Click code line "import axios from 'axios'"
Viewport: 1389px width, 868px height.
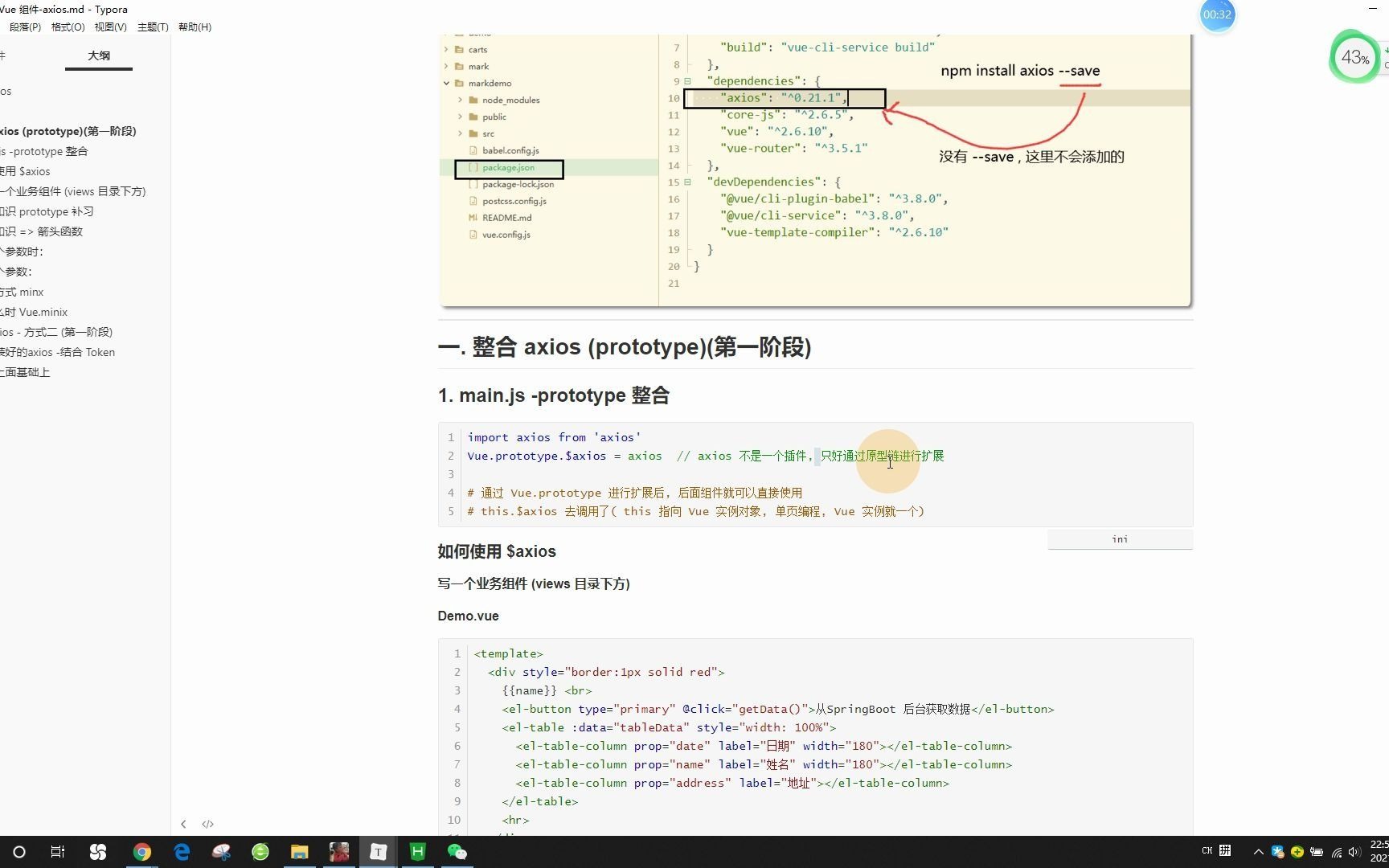[x=554, y=437]
